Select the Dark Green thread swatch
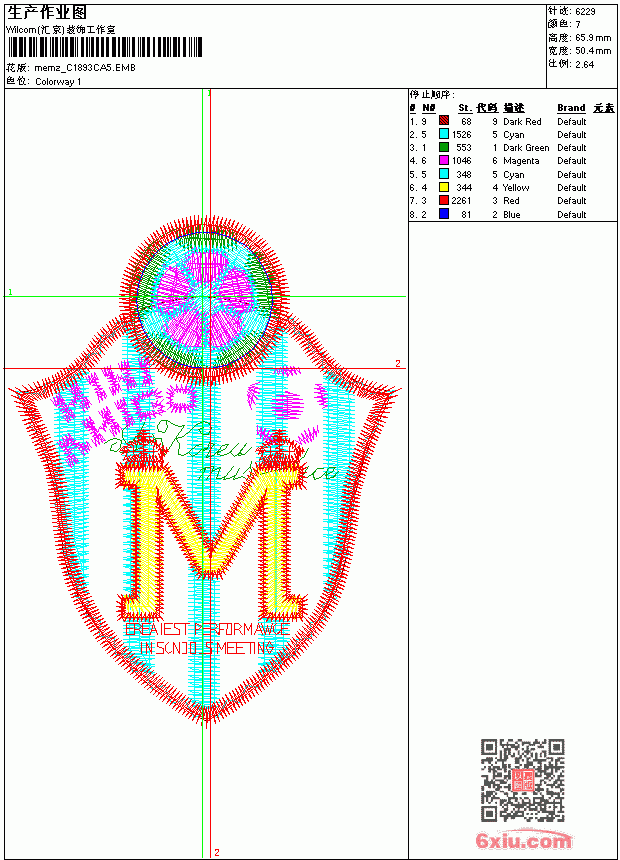Image resolution: width=620 pixels, height=860 pixels. (444, 147)
